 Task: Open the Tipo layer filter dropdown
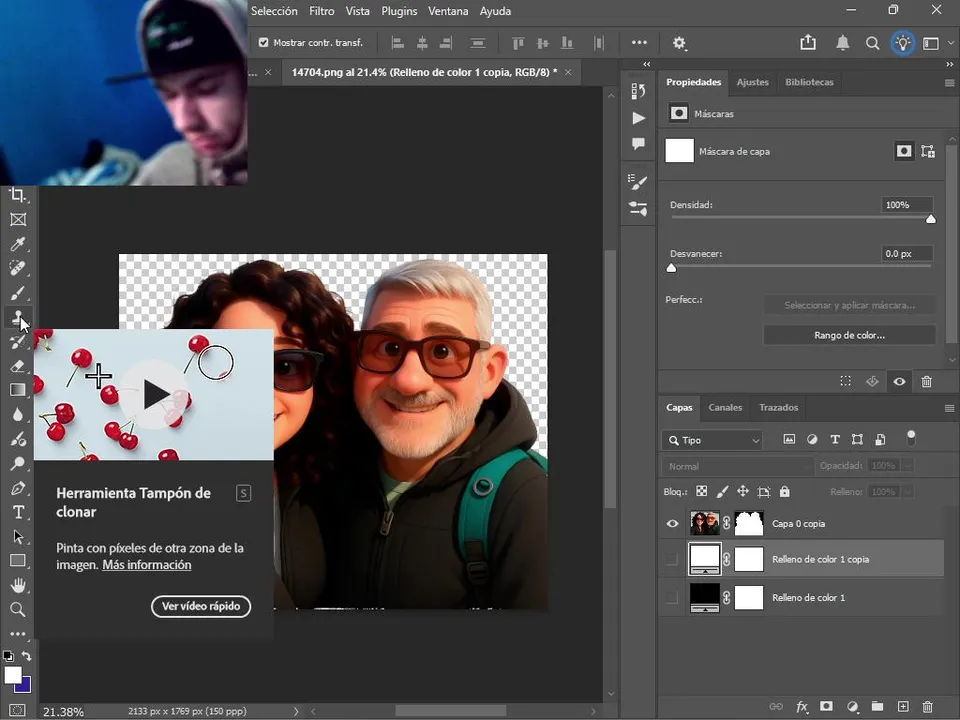713,440
